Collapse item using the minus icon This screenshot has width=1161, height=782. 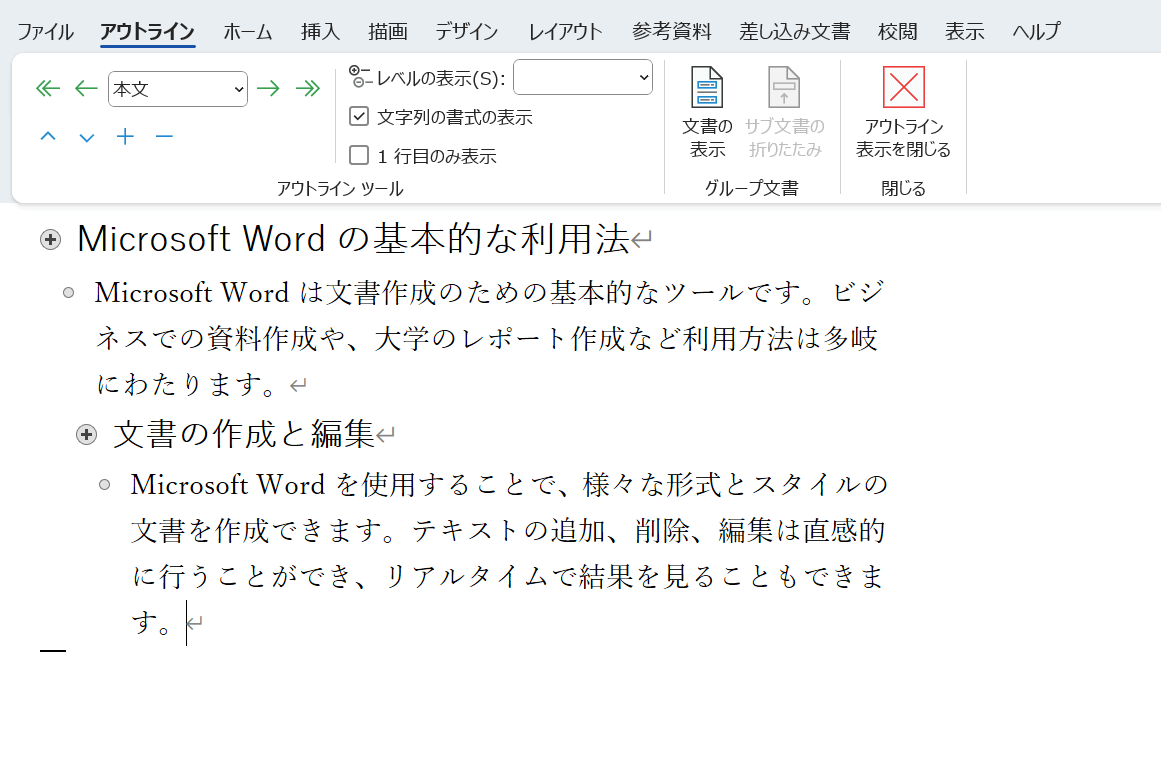tap(164, 137)
